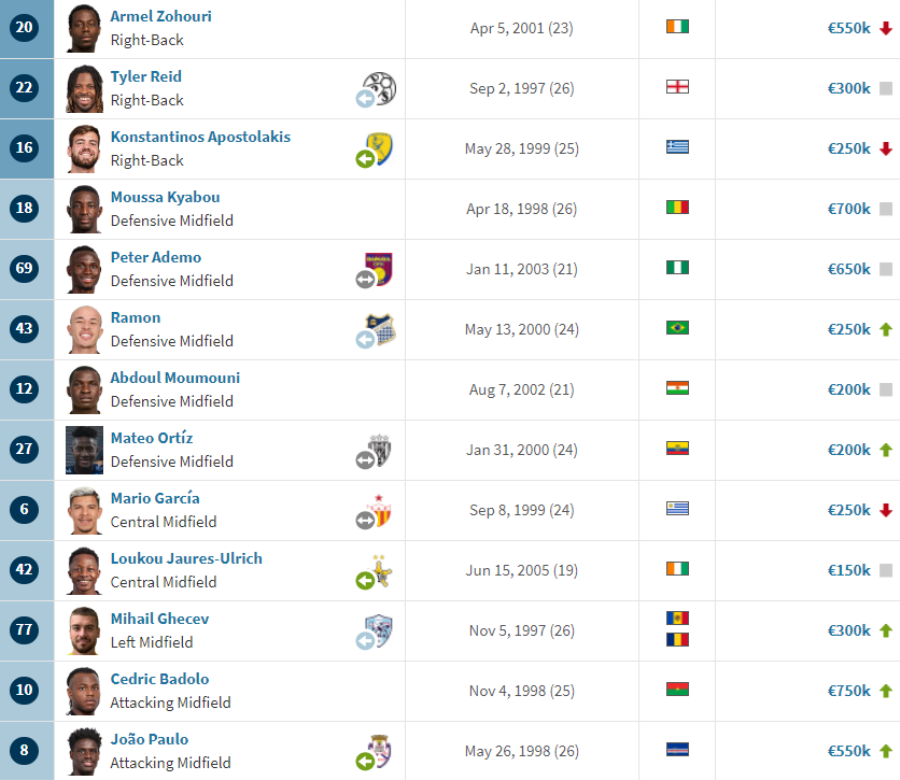Click Mateo Ortíz's player photo thumbnail
Image resolution: width=900 pixels, height=780 pixels.
pyautogui.click(x=84, y=450)
